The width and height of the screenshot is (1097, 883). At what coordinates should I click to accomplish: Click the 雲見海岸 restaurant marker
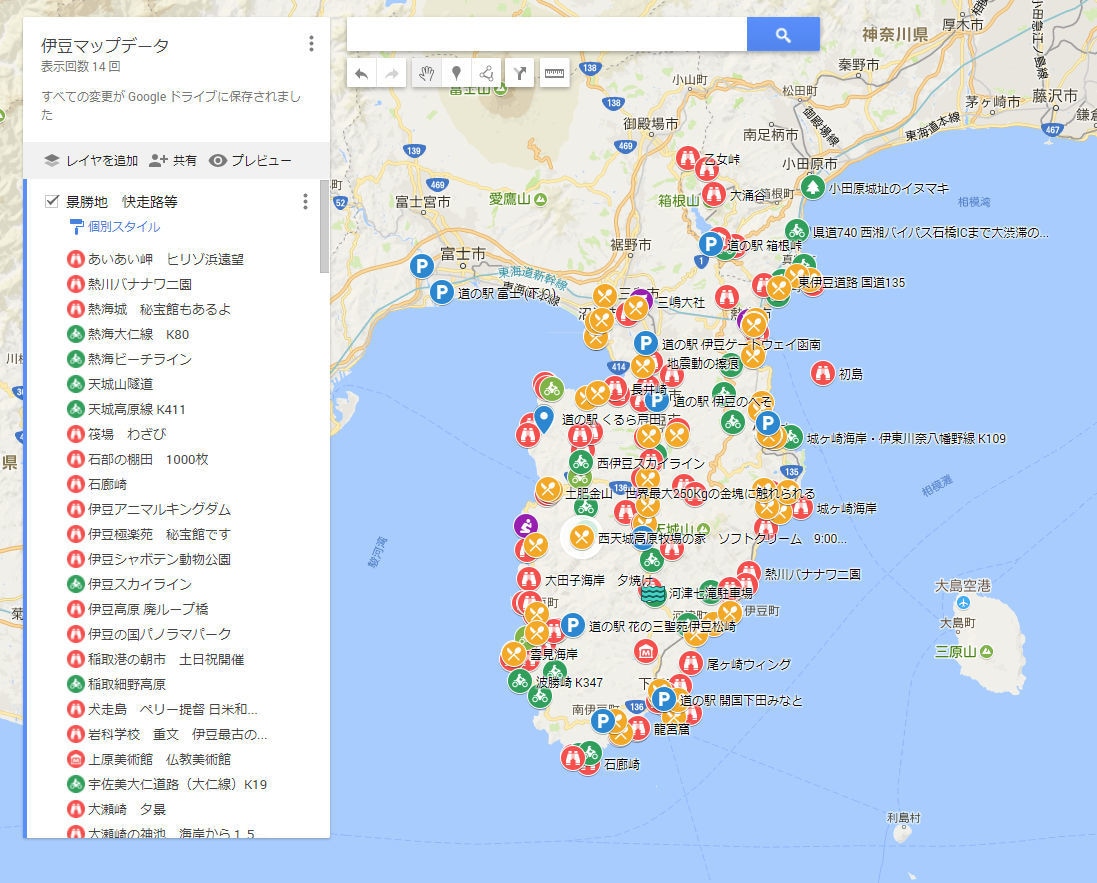pos(514,655)
